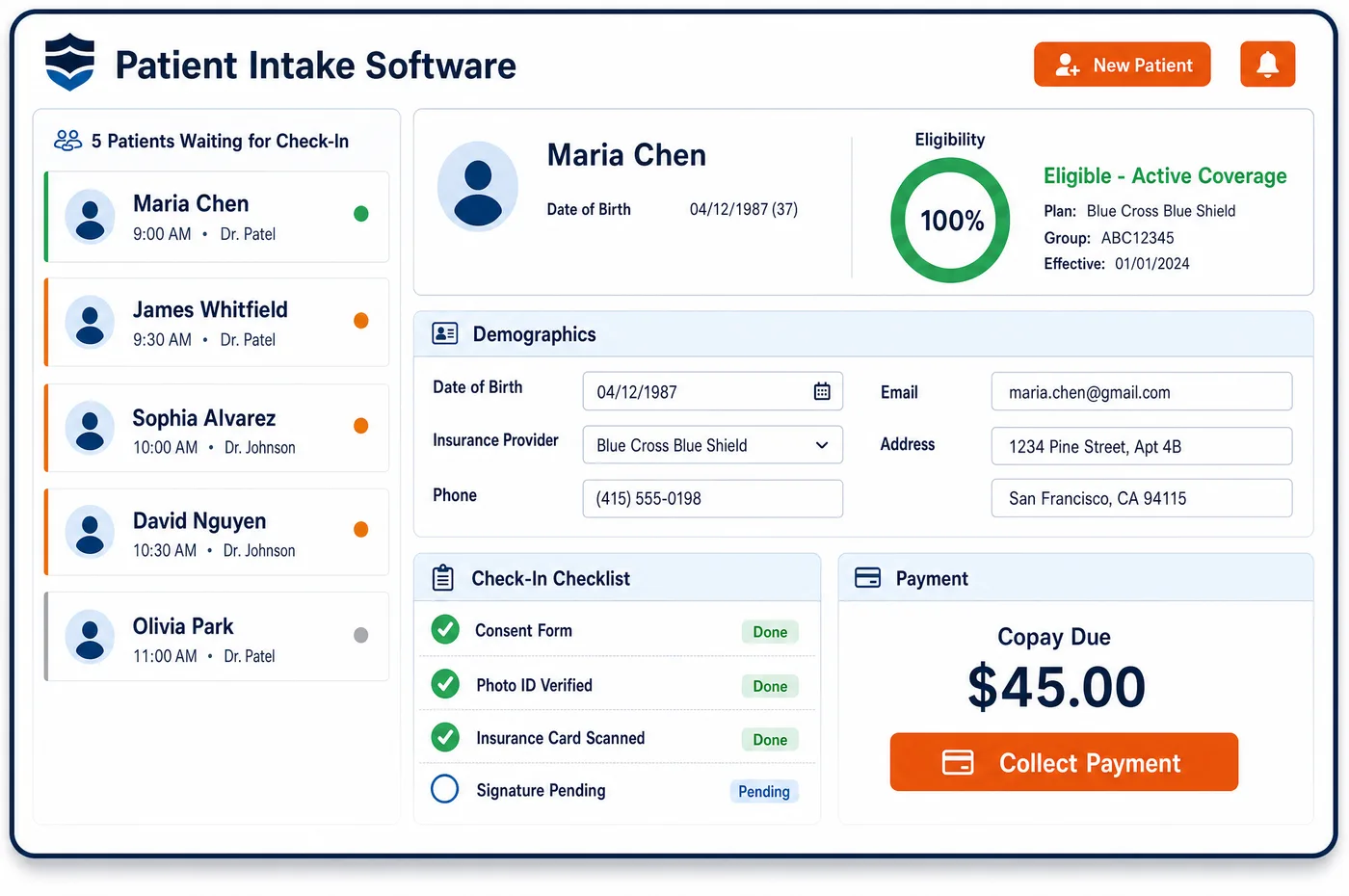Click the Eligible - Active Coverage status
The height and width of the screenshot is (896, 1349).
tap(1165, 176)
